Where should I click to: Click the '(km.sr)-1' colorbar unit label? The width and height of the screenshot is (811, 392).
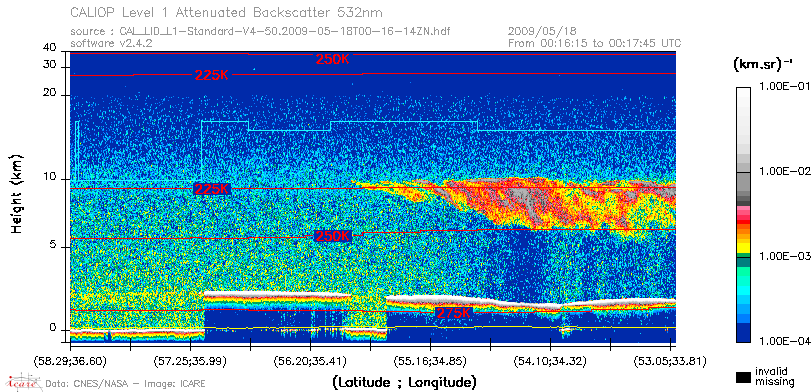762,65
